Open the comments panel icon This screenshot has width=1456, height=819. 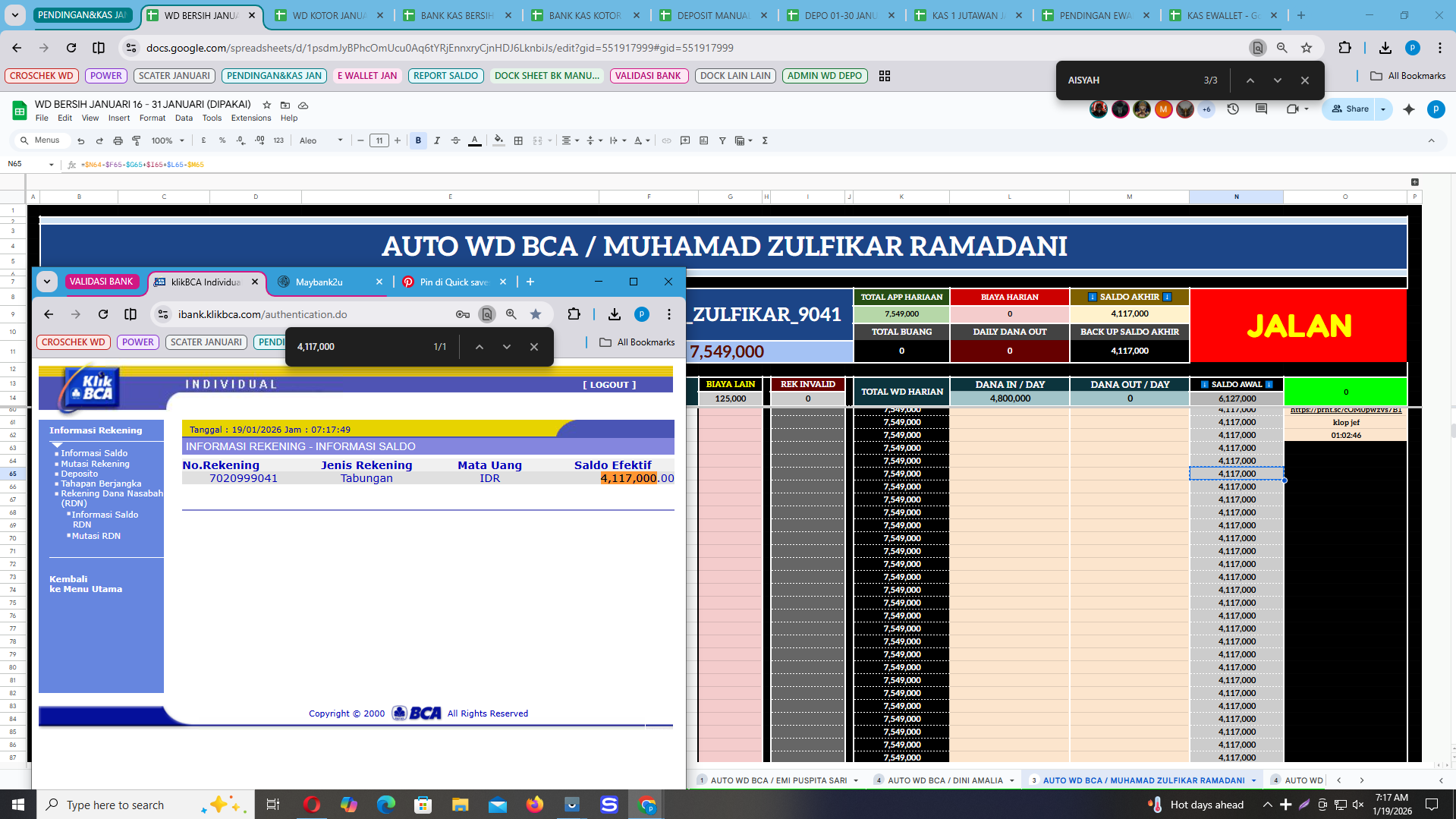tap(1261, 109)
